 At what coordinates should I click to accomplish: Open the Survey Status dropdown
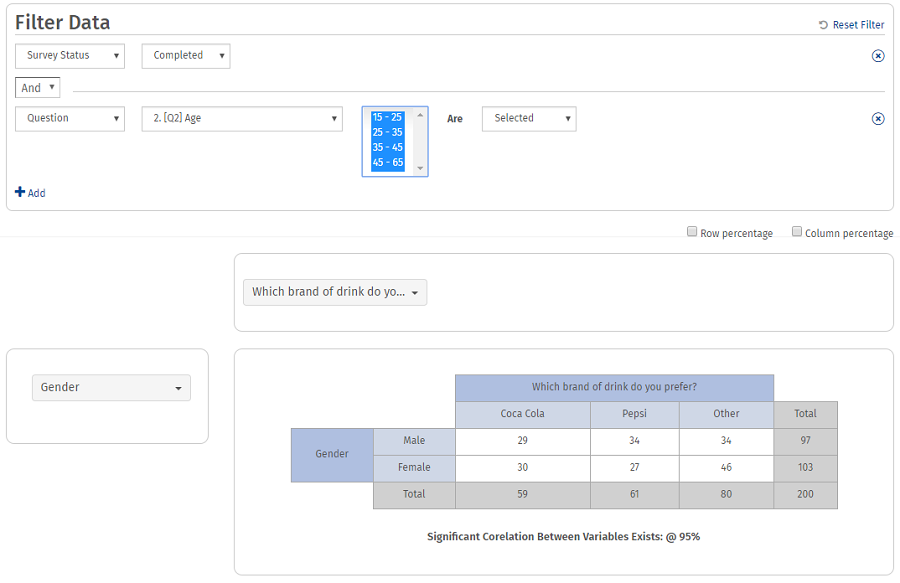coord(70,56)
